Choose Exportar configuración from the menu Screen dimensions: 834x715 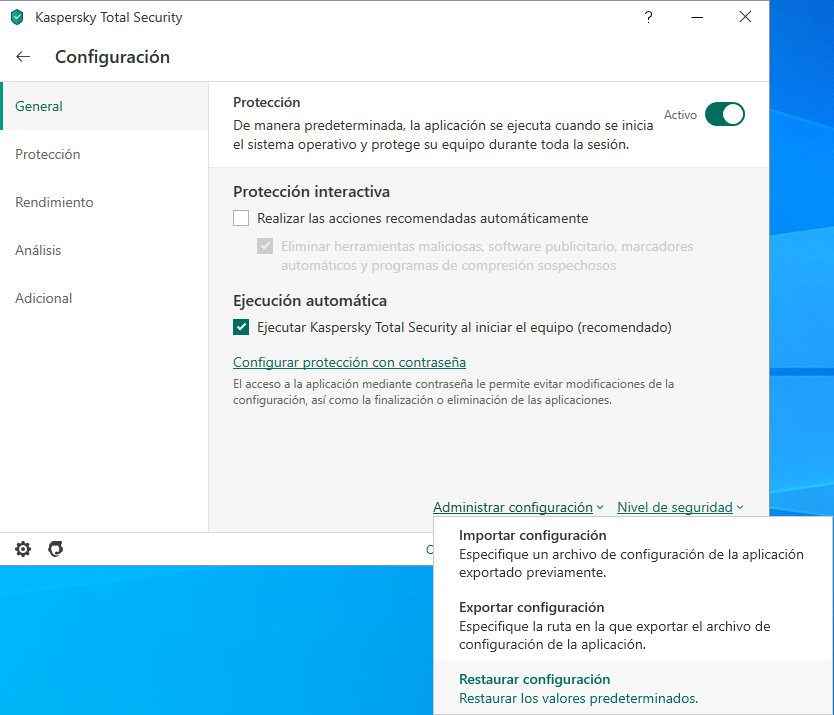633,625
